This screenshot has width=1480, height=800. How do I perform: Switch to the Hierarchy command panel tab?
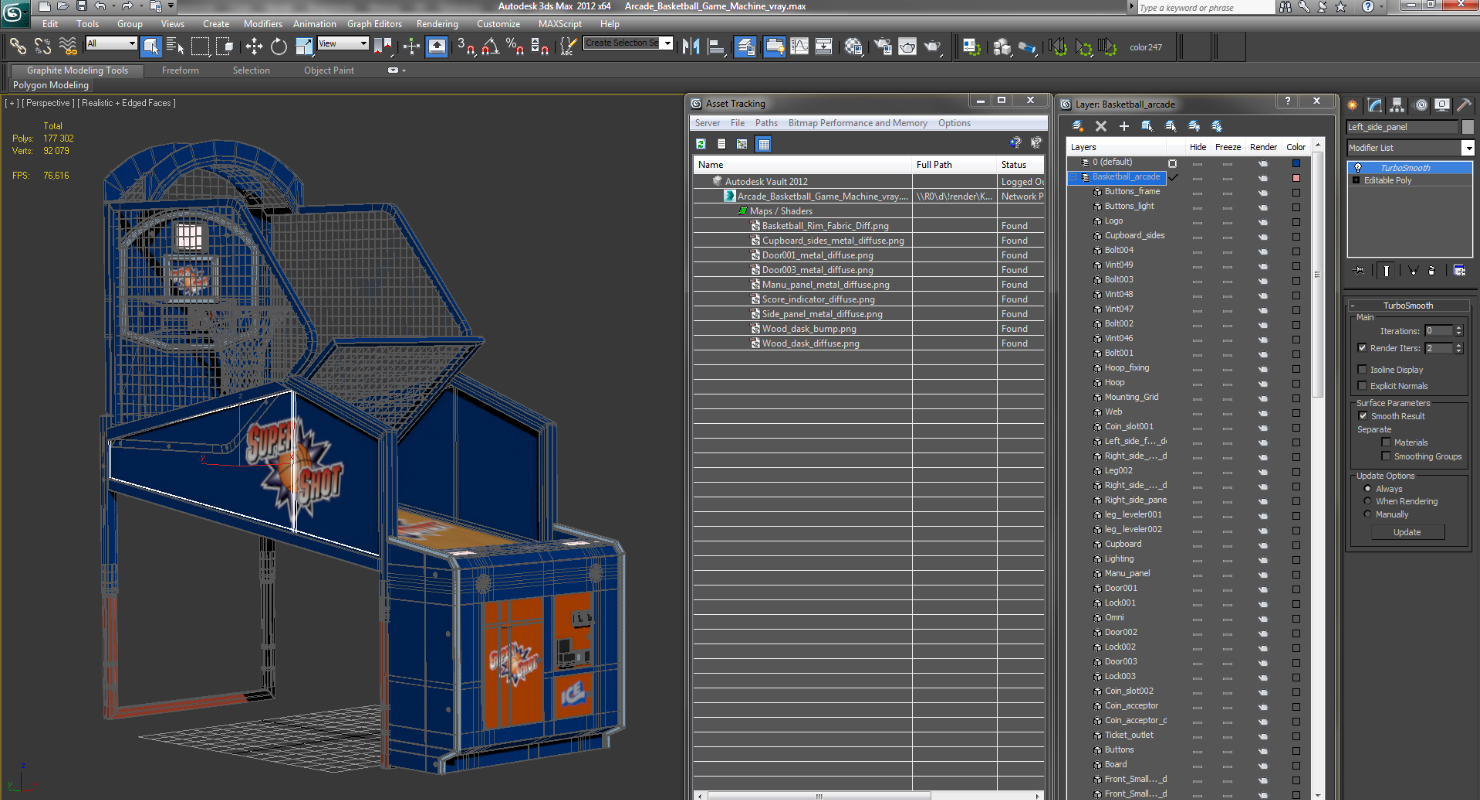1397,105
